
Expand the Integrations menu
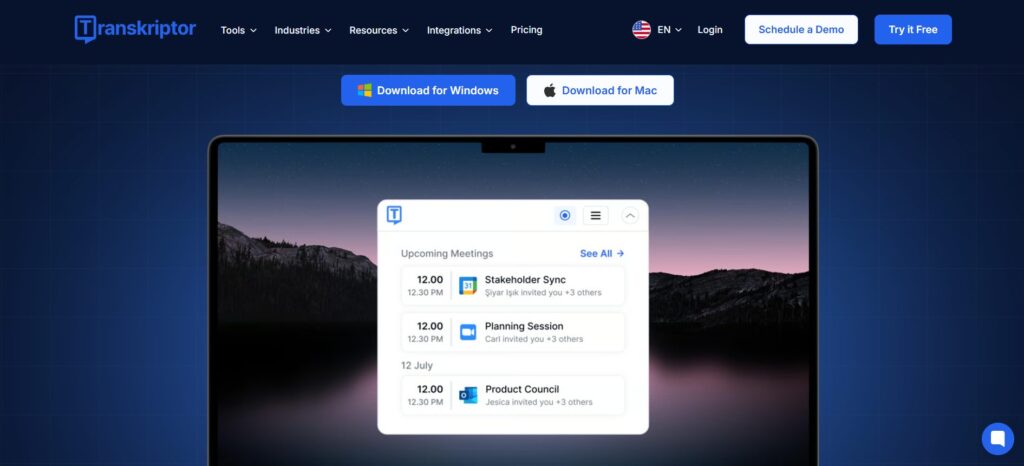coord(460,30)
